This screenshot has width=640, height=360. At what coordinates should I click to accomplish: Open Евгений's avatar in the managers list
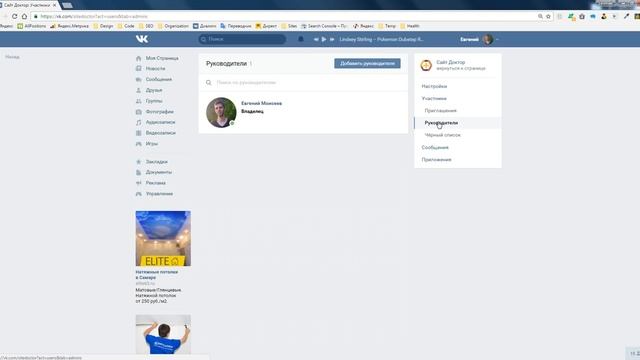click(x=221, y=112)
